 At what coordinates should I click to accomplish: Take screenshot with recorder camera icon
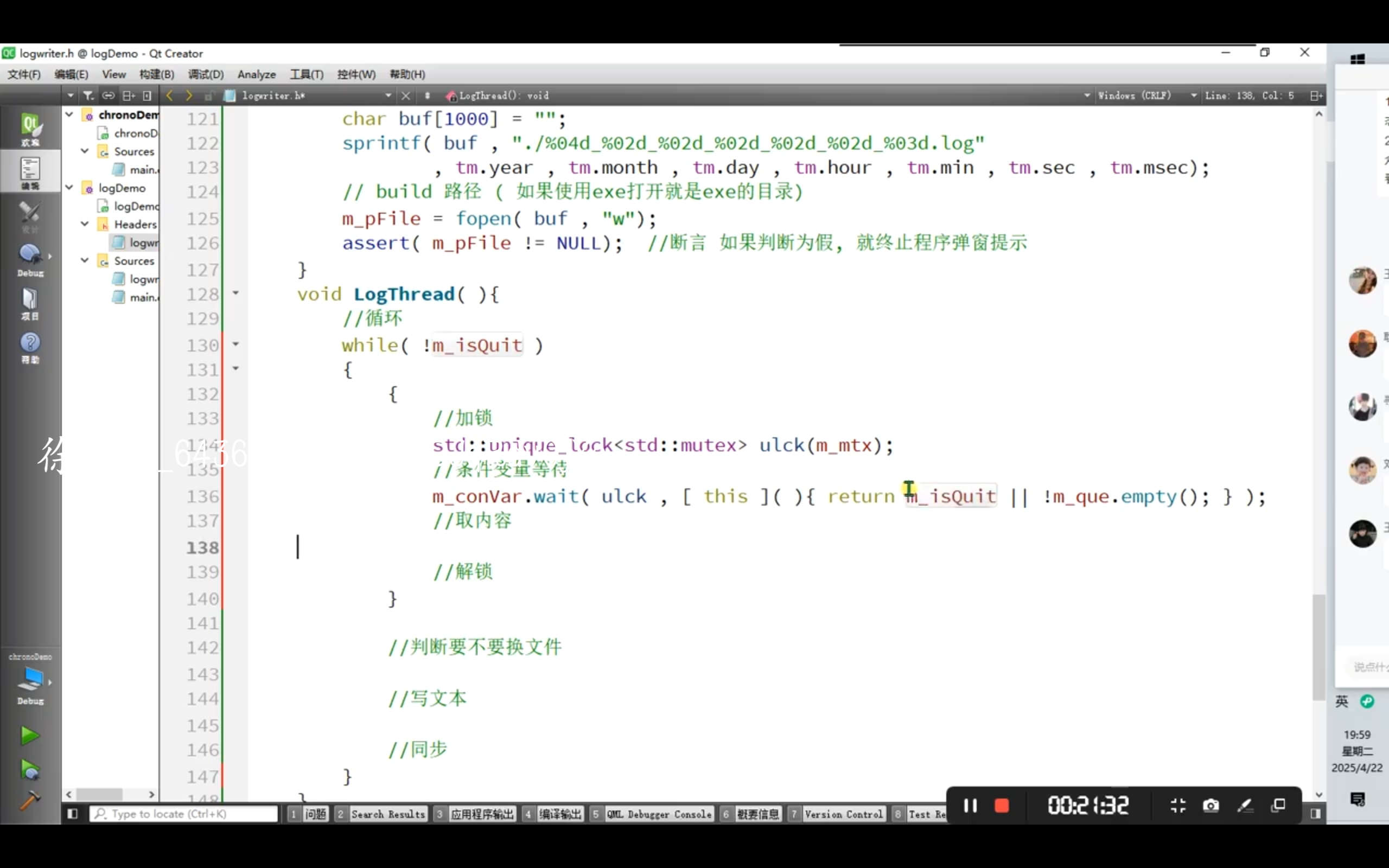pyautogui.click(x=1211, y=806)
